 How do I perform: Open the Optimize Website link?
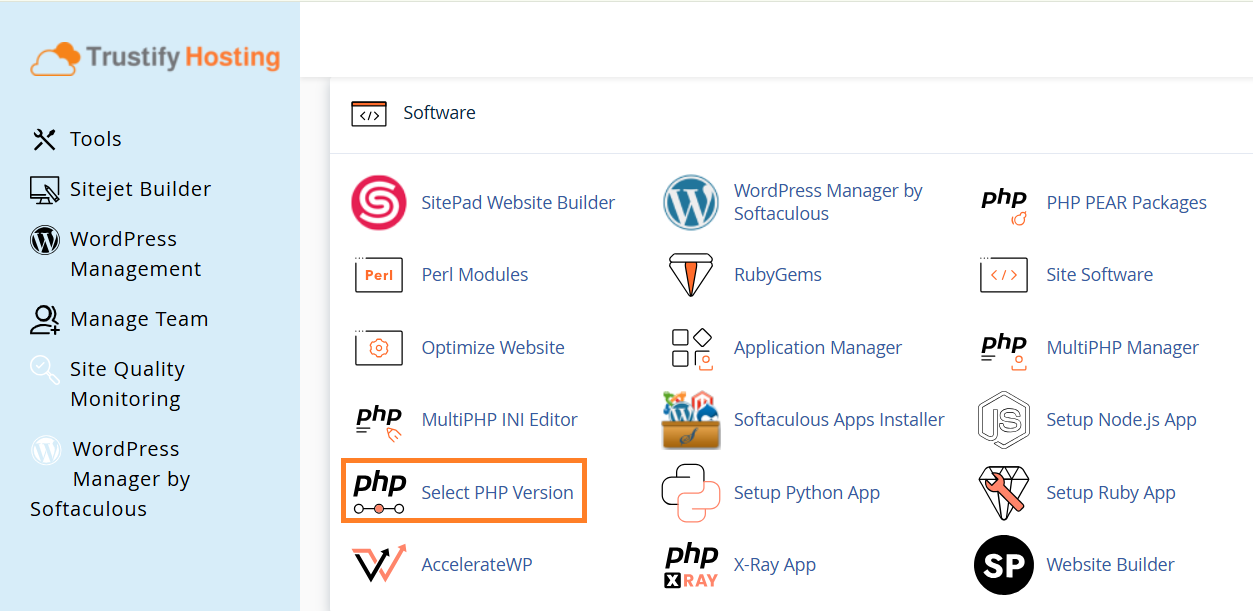point(493,348)
